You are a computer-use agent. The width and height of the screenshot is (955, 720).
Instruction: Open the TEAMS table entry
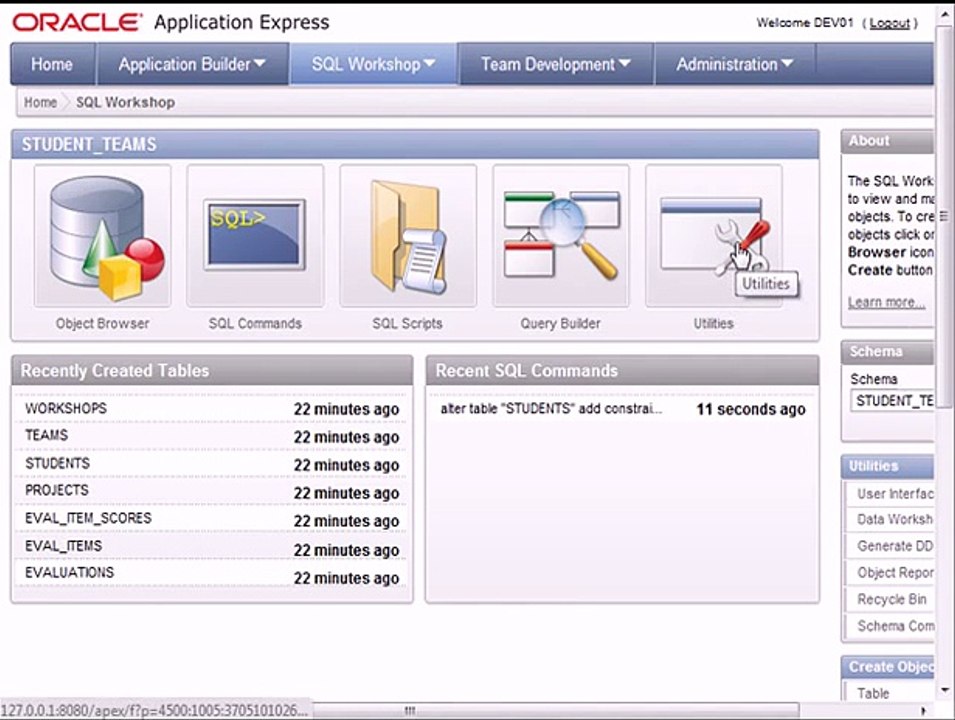coord(46,435)
